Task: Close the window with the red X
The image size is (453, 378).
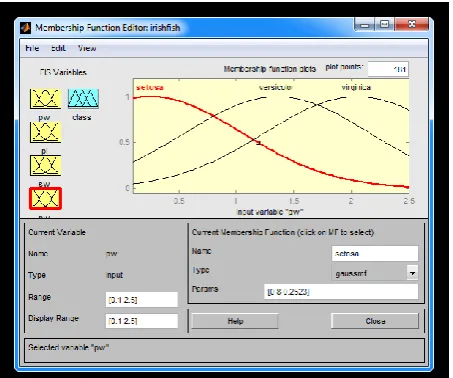Action: 412,25
